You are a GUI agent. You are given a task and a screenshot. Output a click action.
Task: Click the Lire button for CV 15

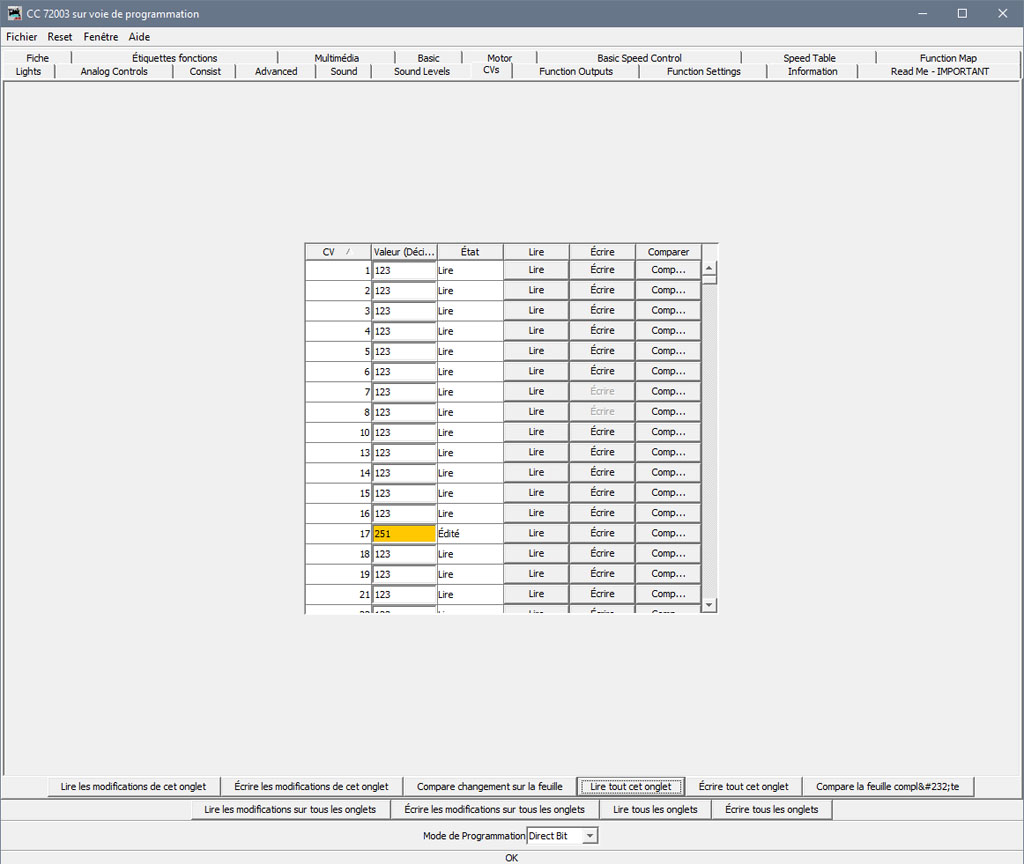tap(536, 492)
